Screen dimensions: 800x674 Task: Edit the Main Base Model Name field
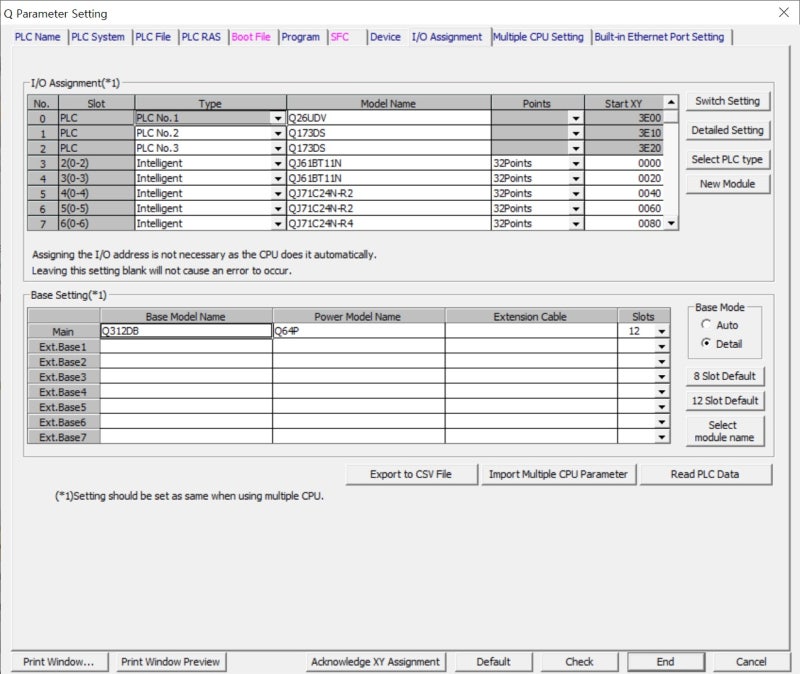coord(185,331)
